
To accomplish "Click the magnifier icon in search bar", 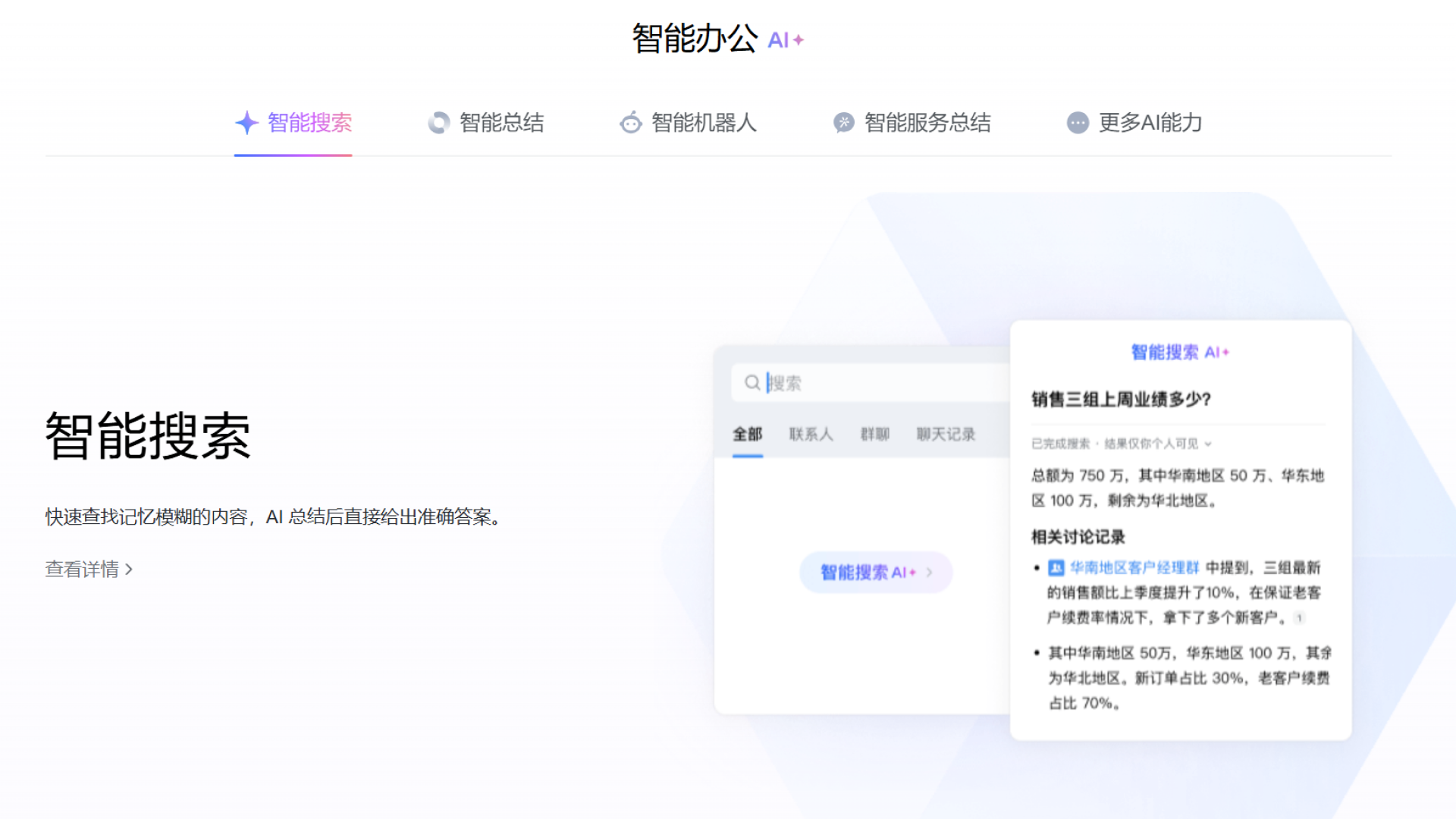I will tap(752, 383).
